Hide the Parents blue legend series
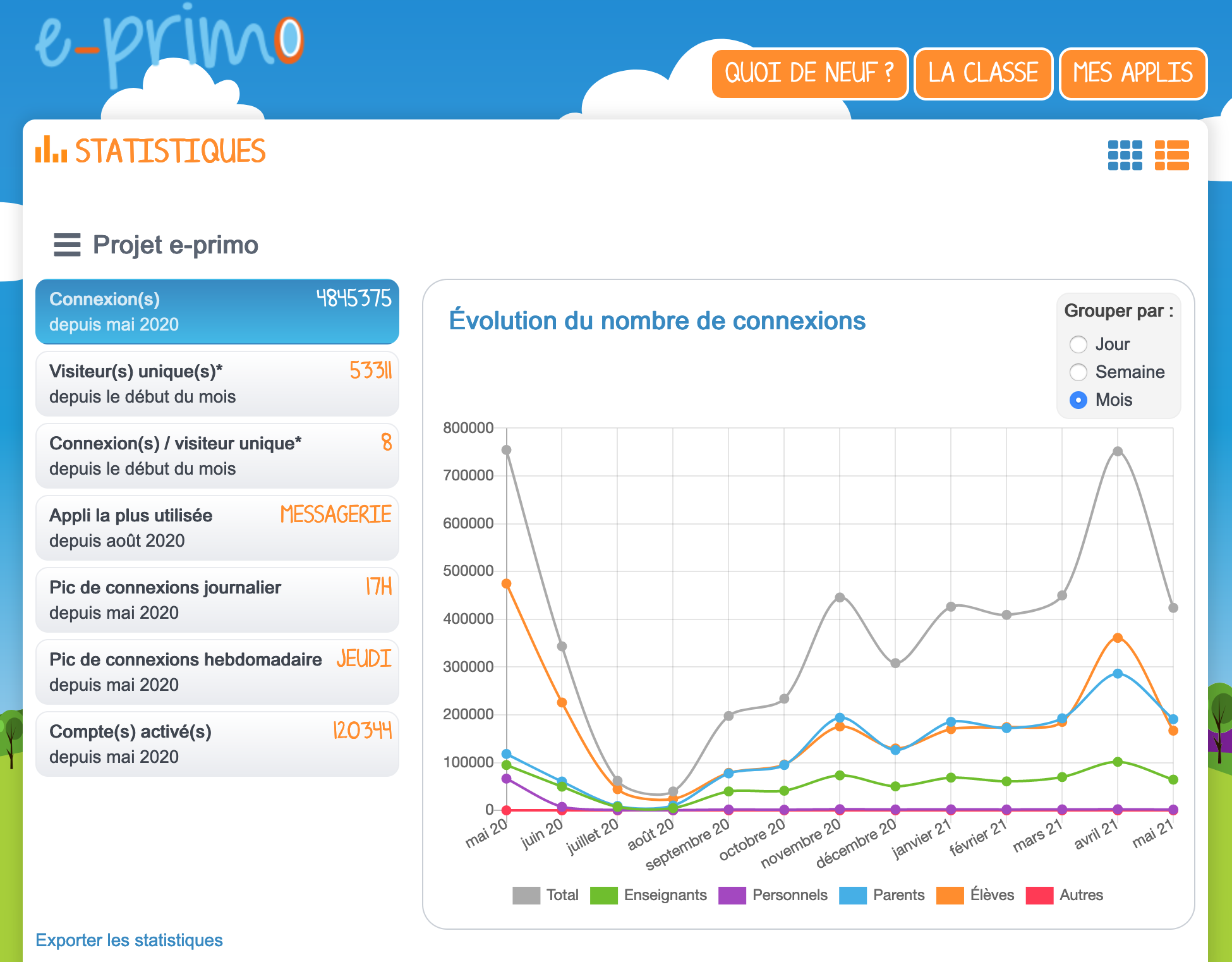The image size is (1232, 962). tap(852, 895)
